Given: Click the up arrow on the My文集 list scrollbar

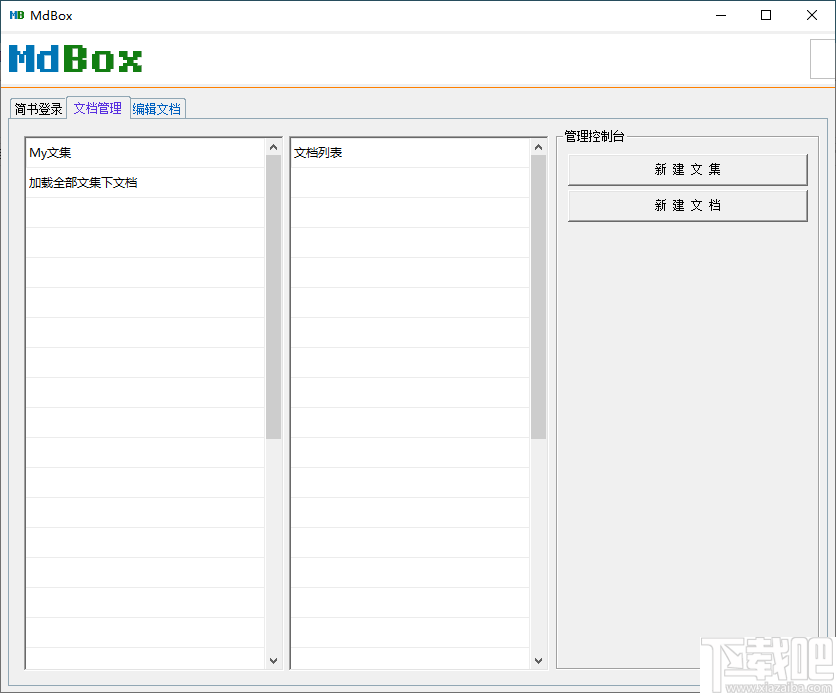Looking at the screenshot, I should (273, 145).
